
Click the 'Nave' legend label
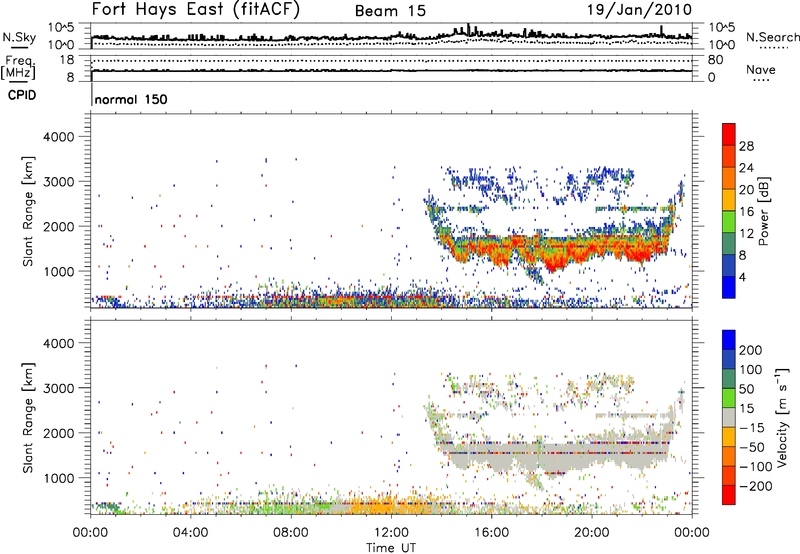coord(760,69)
